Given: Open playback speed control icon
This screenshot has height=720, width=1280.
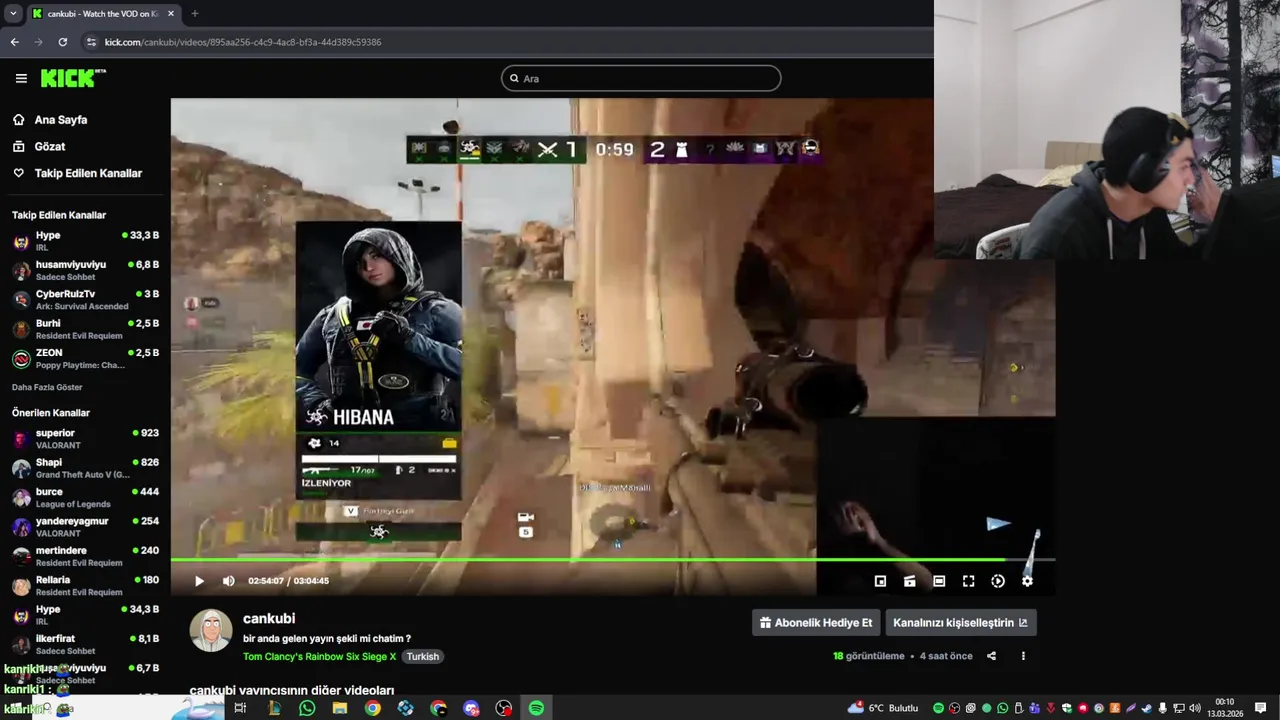Looking at the screenshot, I should point(998,581).
